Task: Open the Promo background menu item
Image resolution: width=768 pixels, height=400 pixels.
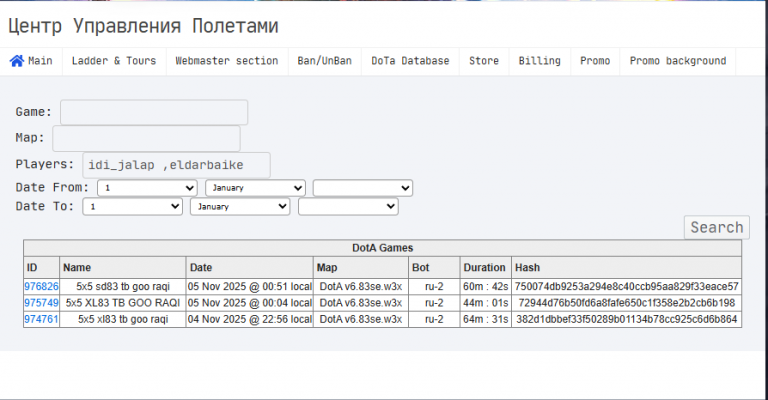Action: coord(678,61)
